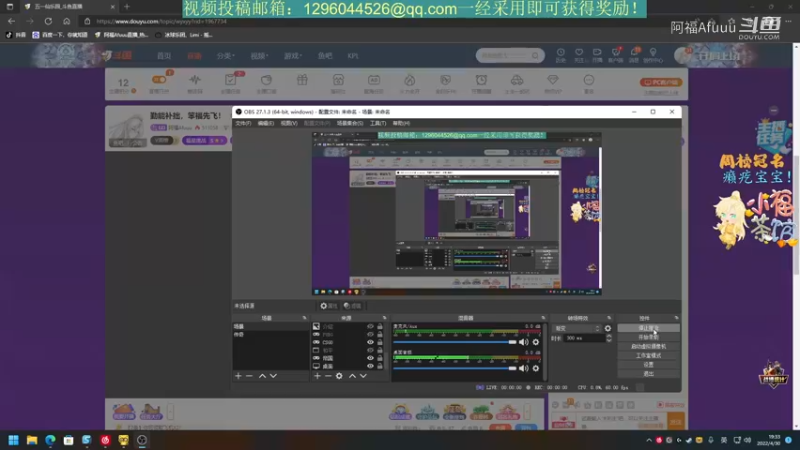The image size is (800, 450).
Task: Open OBS 工具(T) menu
Action: 378,123
